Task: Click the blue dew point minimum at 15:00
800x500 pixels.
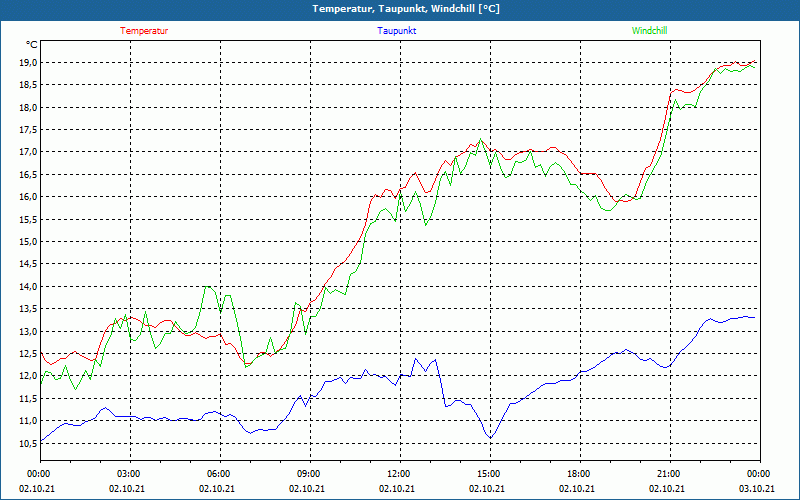Action: 490,438
